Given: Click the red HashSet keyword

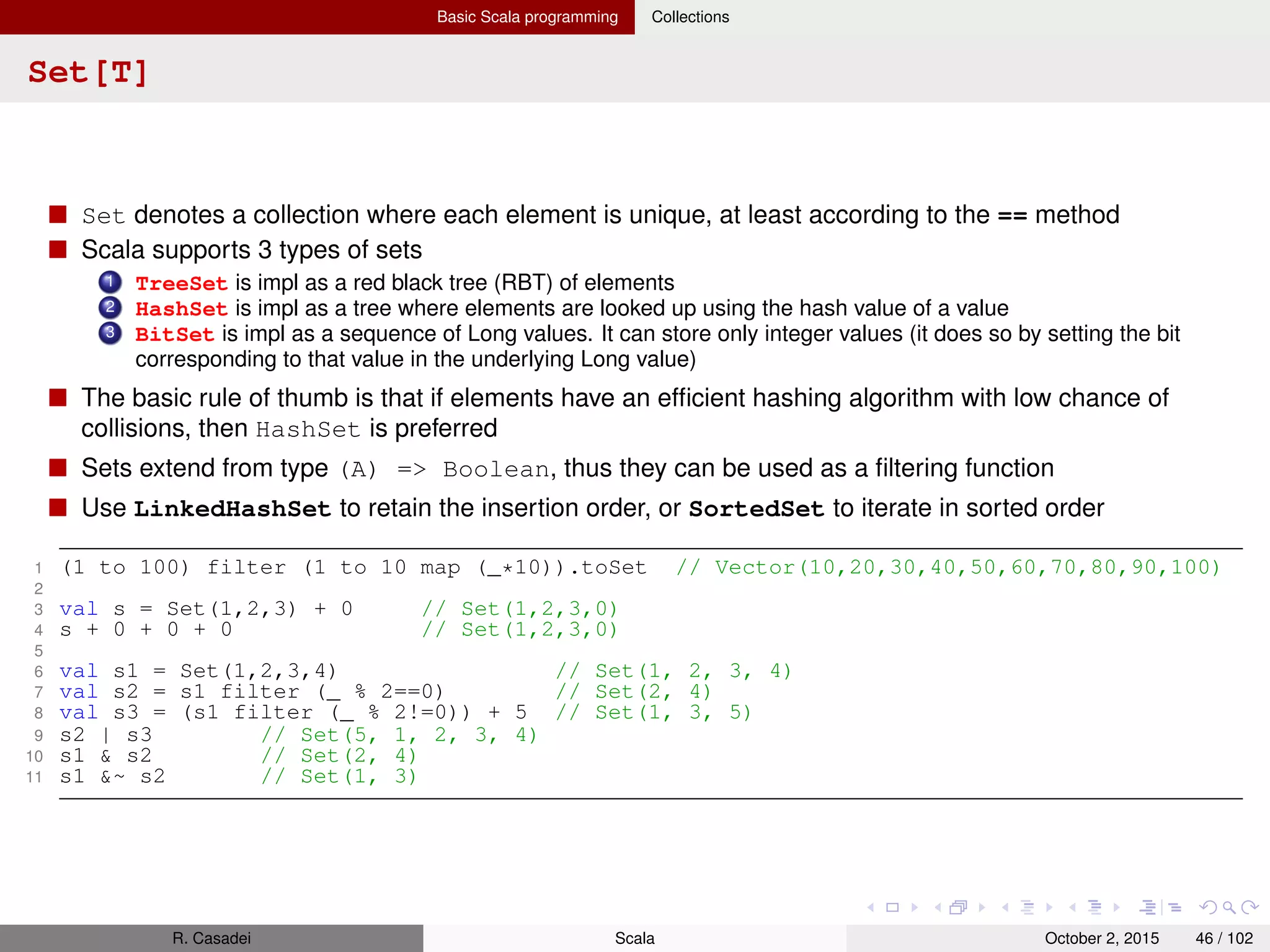Looking at the screenshot, I should [182, 309].
